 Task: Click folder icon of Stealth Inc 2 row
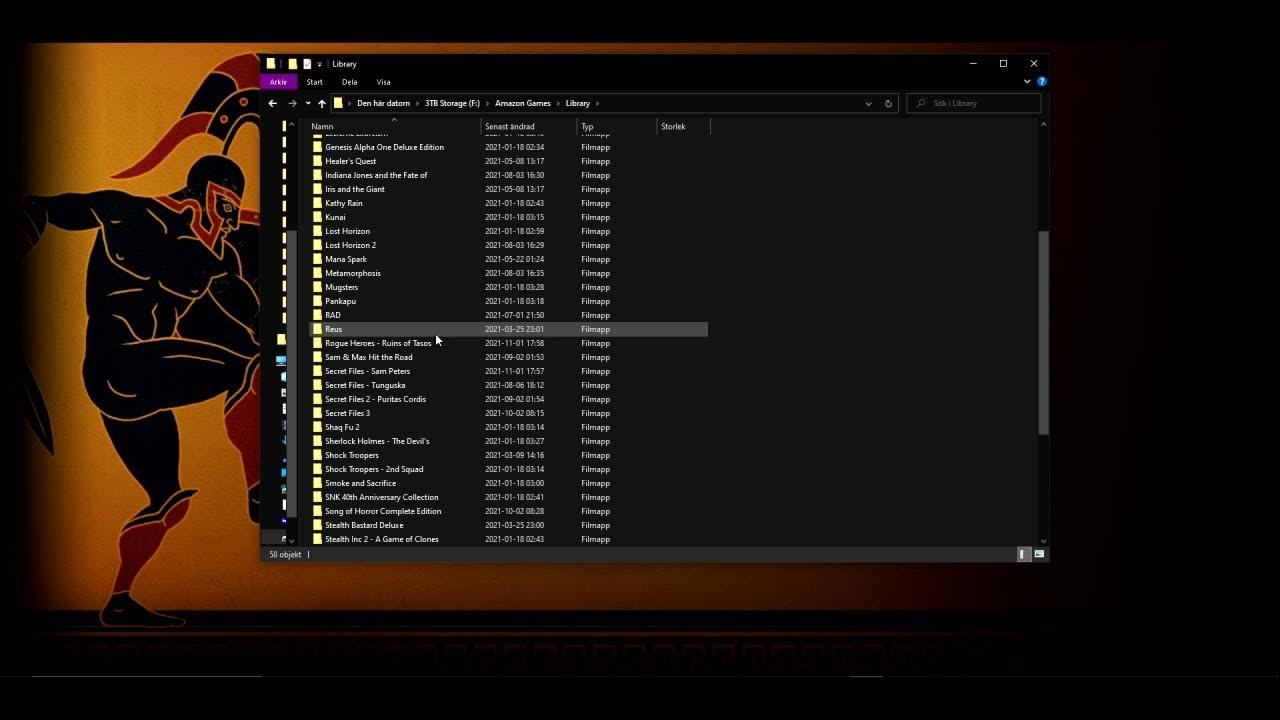[x=317, y=539]
